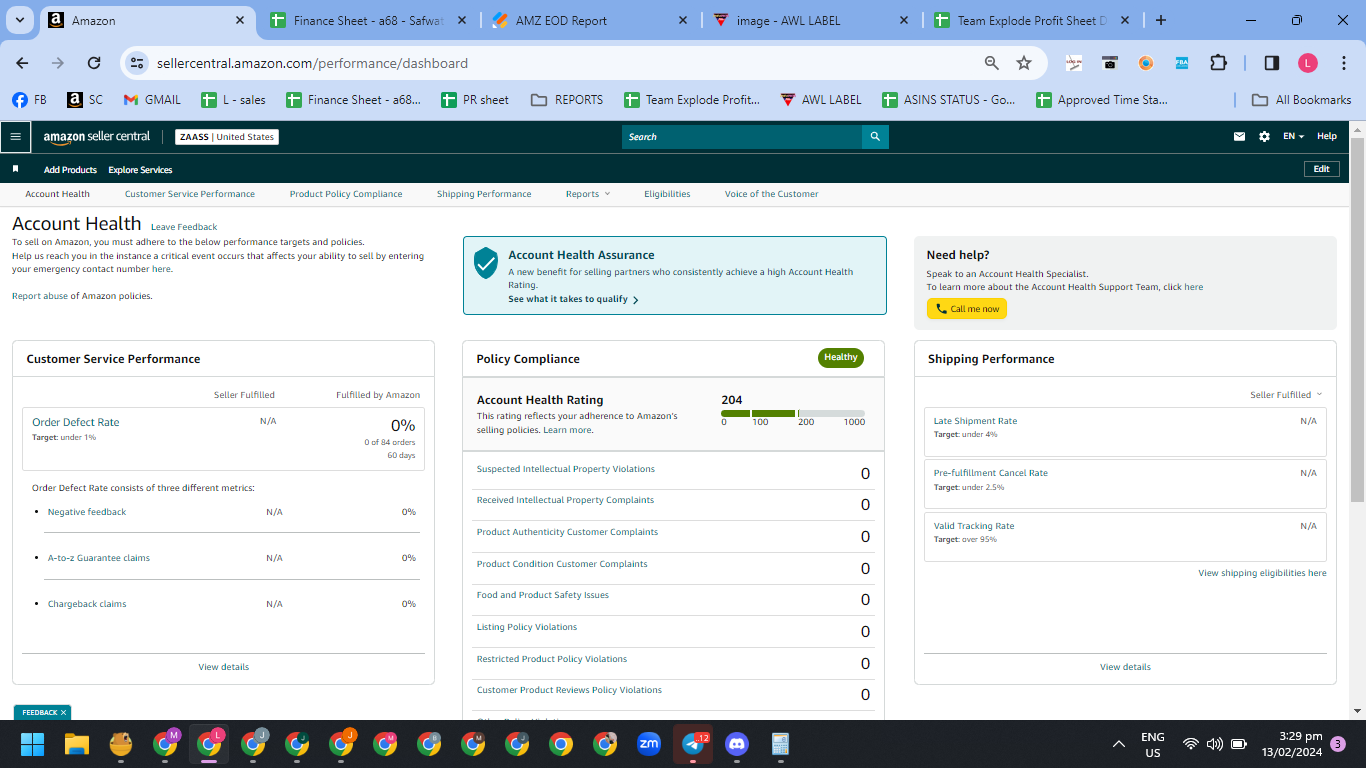Click the Account Health Assurance shield icon

click(486, 263)
